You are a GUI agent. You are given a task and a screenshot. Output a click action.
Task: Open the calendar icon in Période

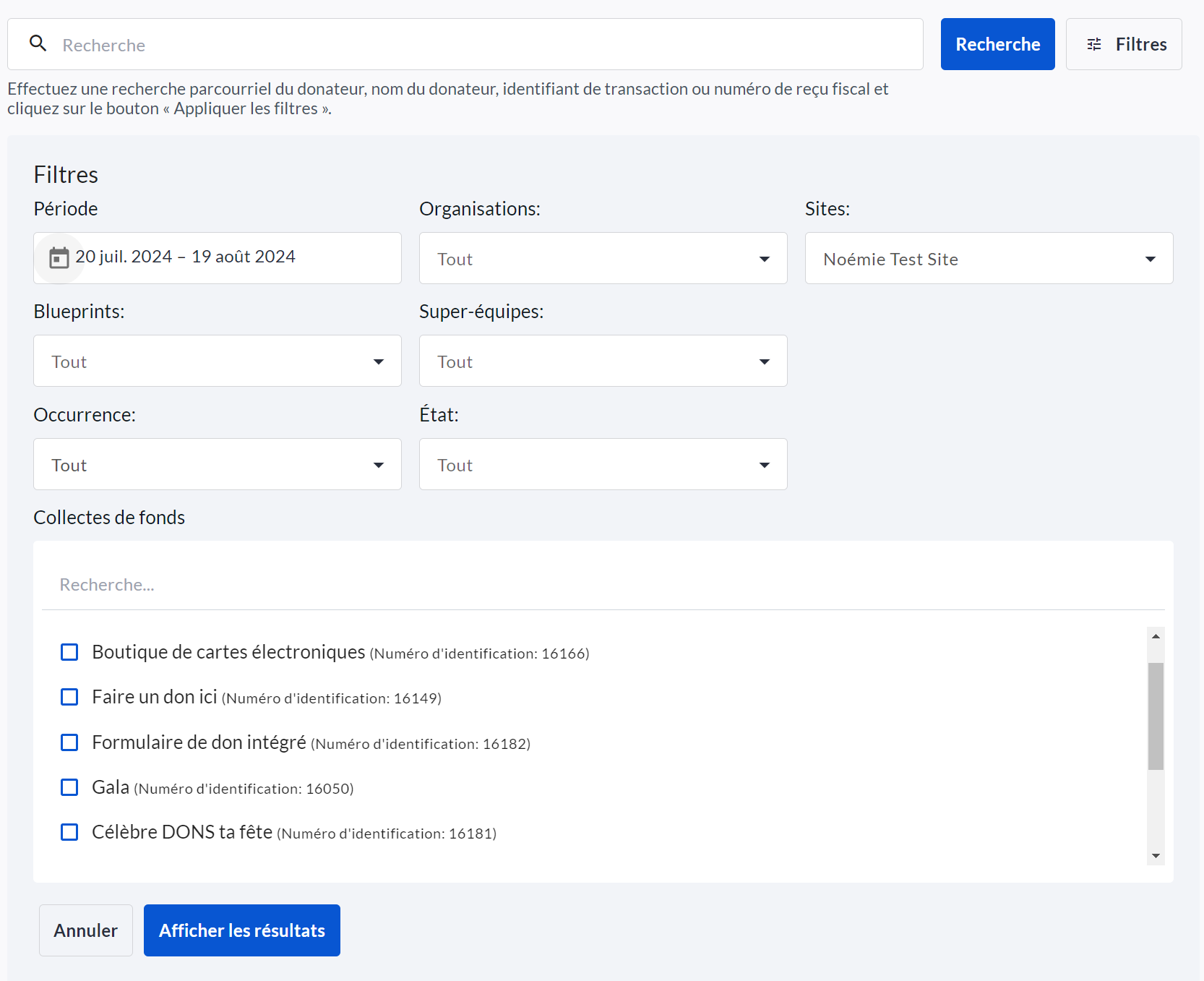tap(59, 258)
